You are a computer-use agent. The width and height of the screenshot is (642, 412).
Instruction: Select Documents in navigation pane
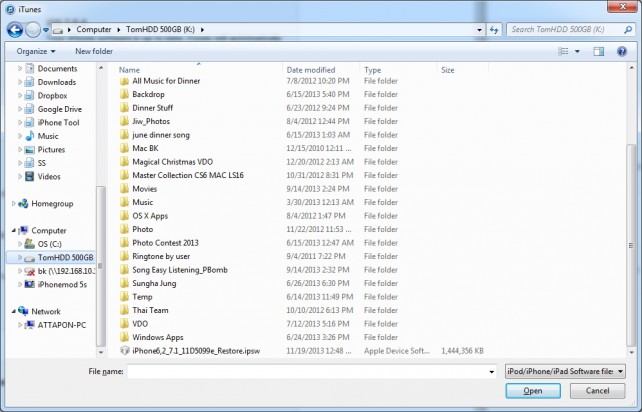(57, 68)
